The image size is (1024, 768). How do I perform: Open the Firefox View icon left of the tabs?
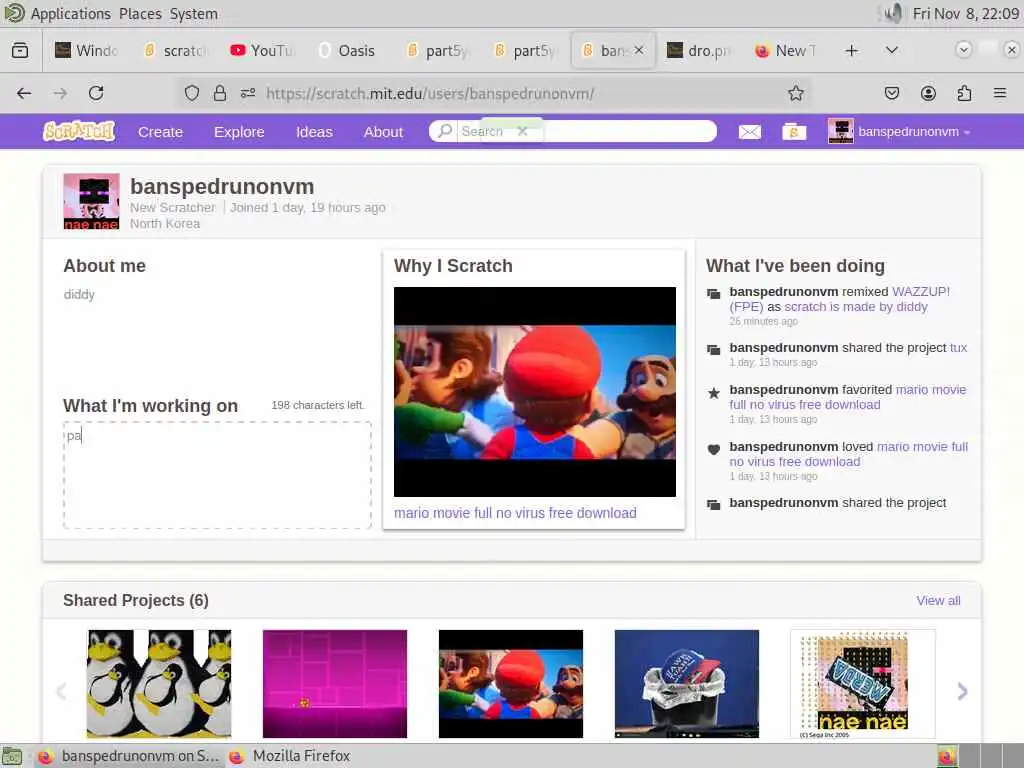click(x=20, y=50)
